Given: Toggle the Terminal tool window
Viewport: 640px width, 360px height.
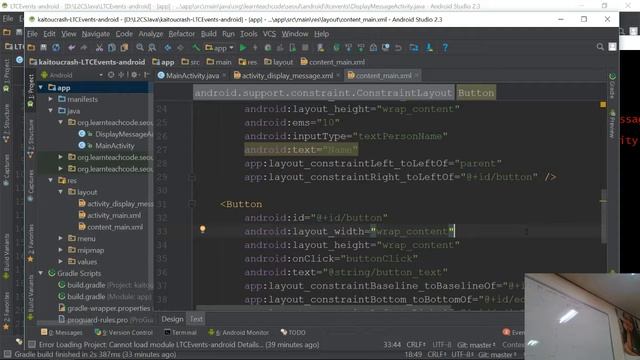Looking at the screenshot, I should pos(180,333).
